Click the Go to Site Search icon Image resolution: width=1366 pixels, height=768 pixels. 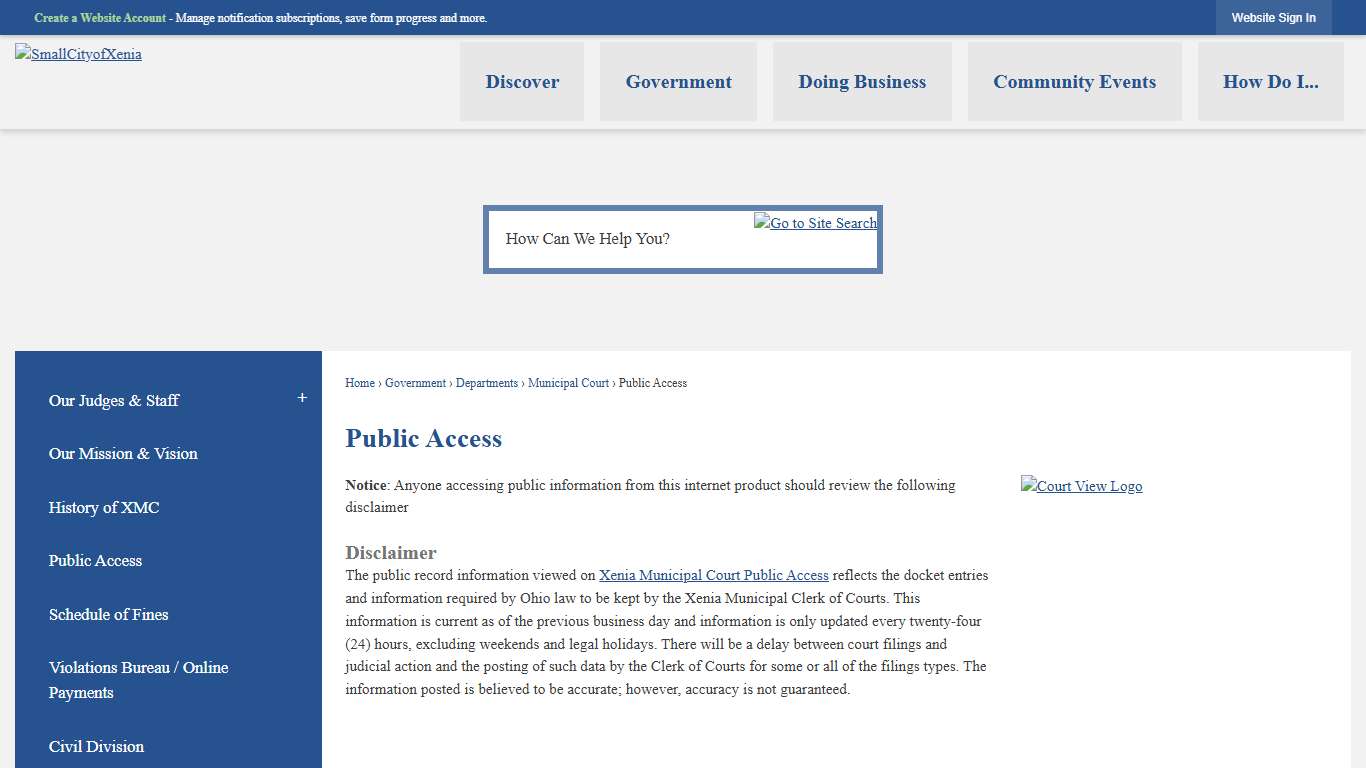point(815,223)
